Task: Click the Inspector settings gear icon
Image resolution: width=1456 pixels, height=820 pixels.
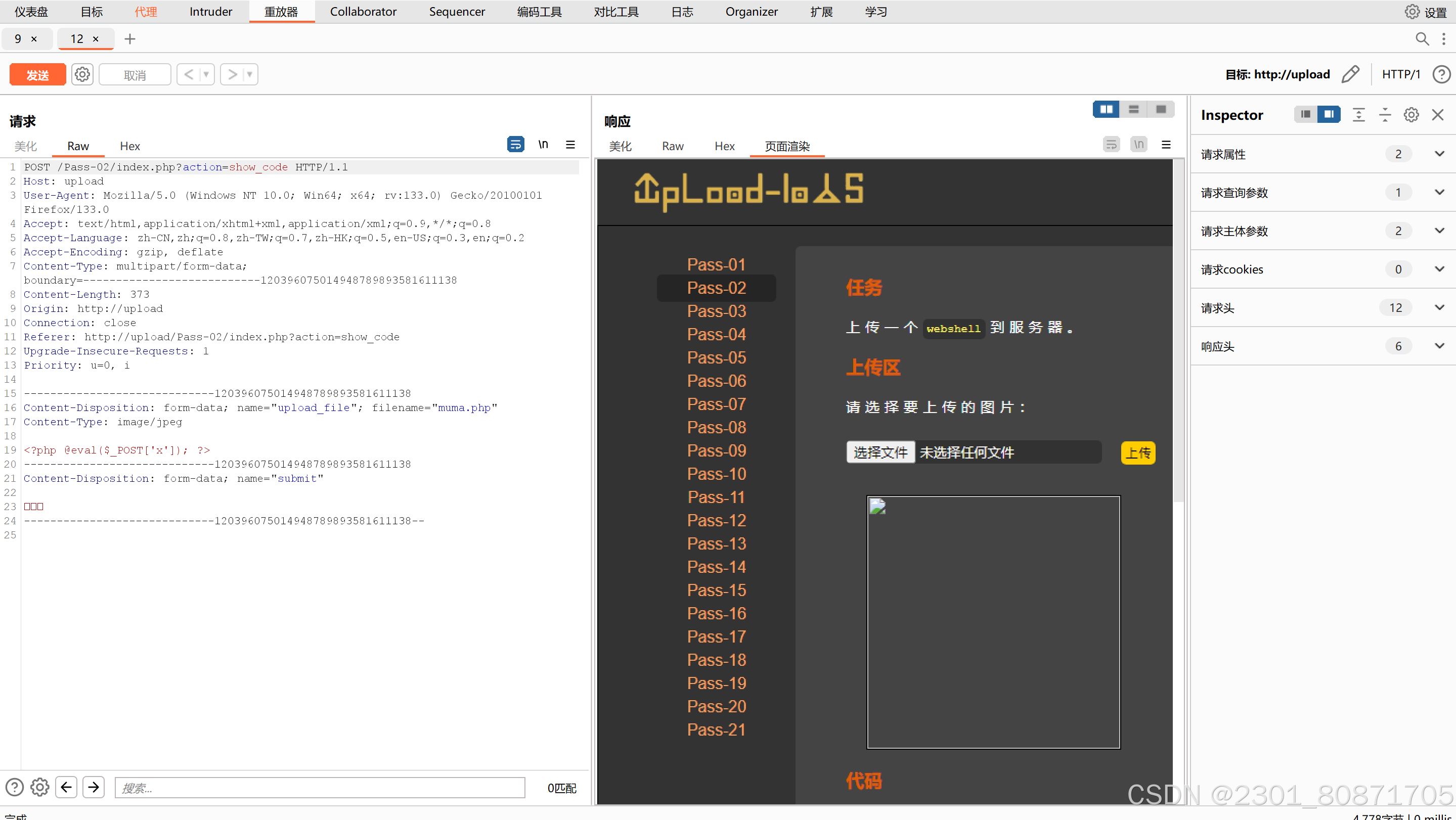Action: click(x=1411, y=115)
